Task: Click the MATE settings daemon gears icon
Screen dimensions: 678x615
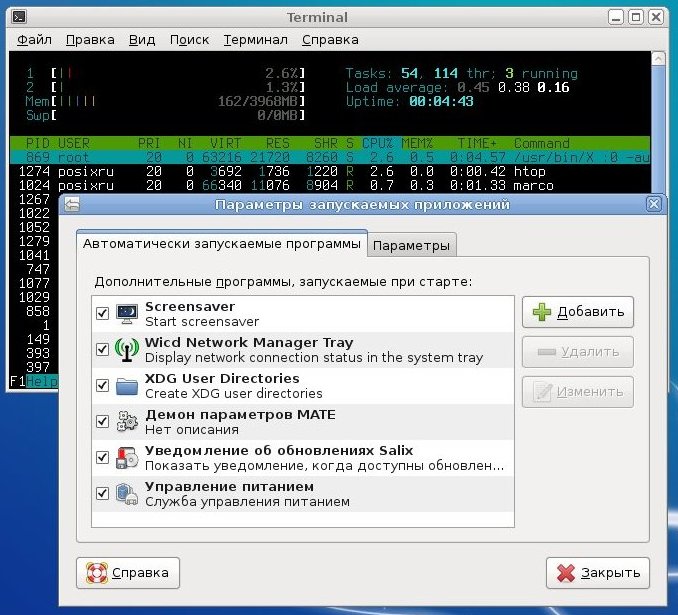Action: click(x=127, y=422)
